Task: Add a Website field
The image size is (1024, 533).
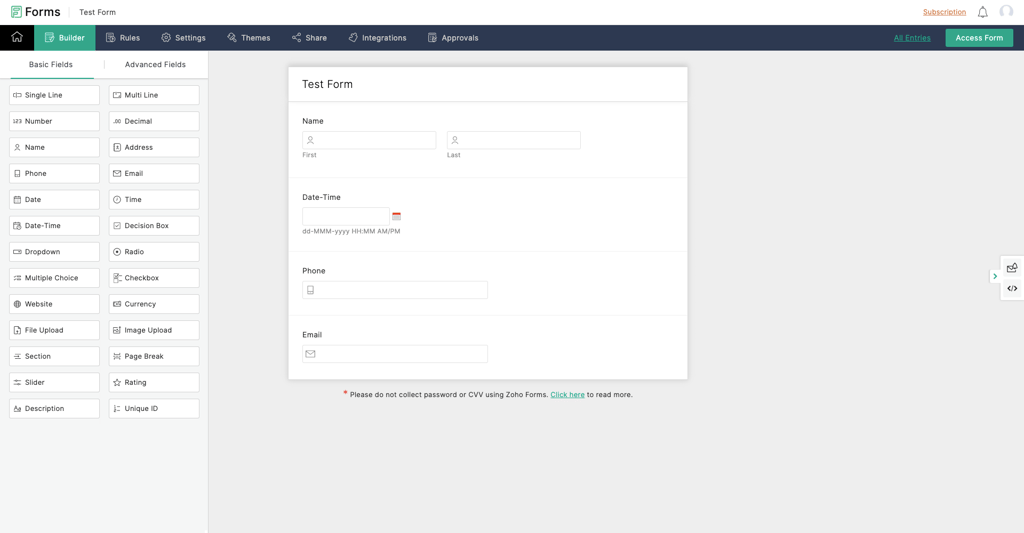Action: click(x=54, y=304)
